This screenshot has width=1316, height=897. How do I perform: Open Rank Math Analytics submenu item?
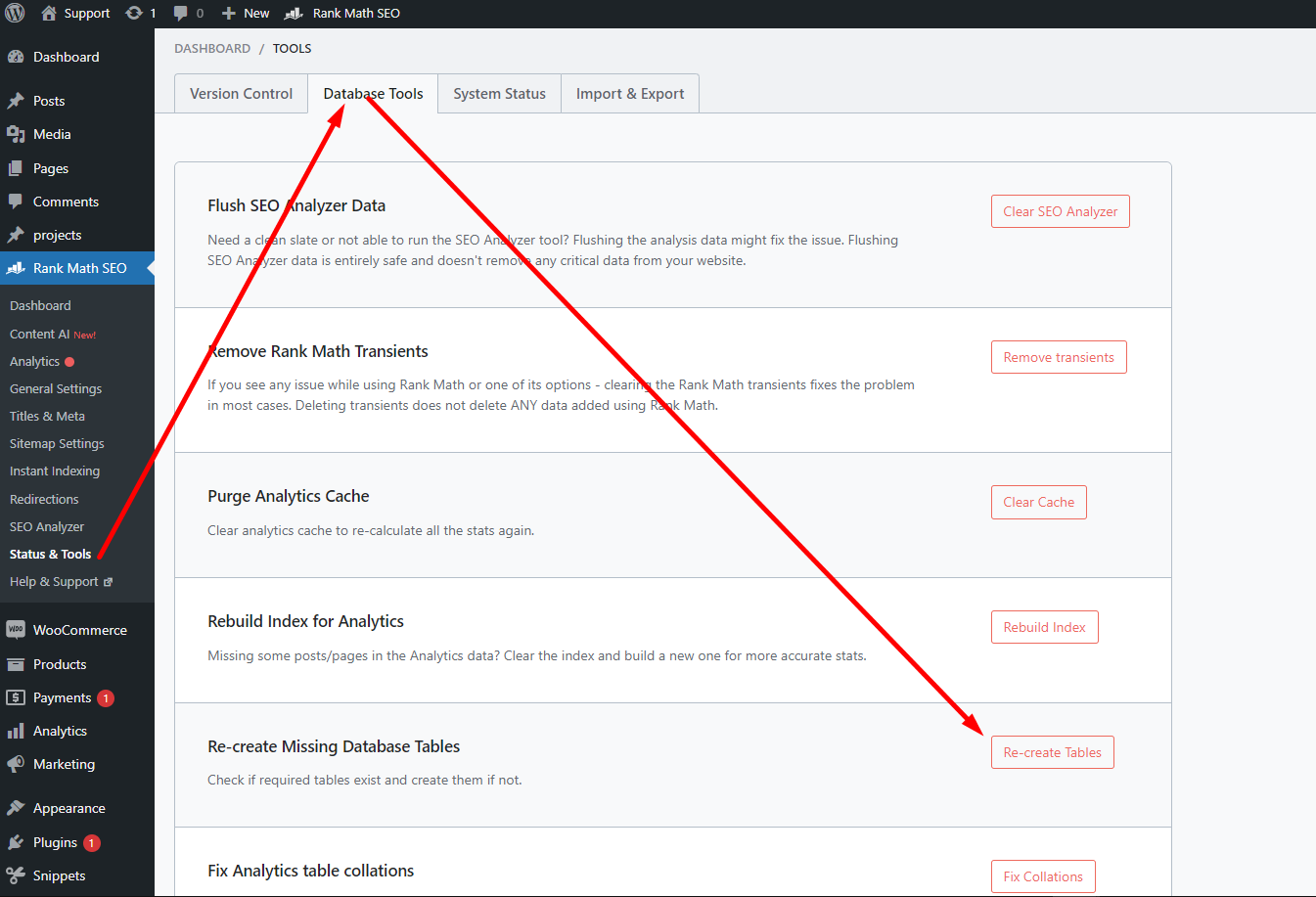(35, 361)
